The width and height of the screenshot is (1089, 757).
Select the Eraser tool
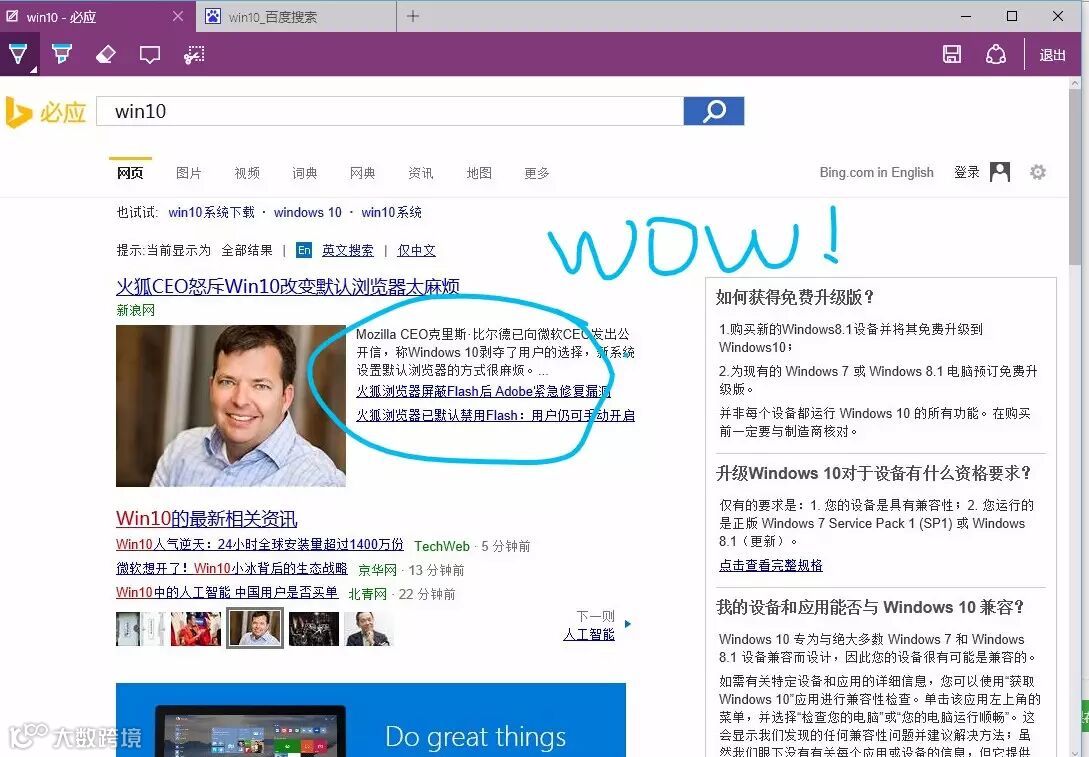point(106,54)
